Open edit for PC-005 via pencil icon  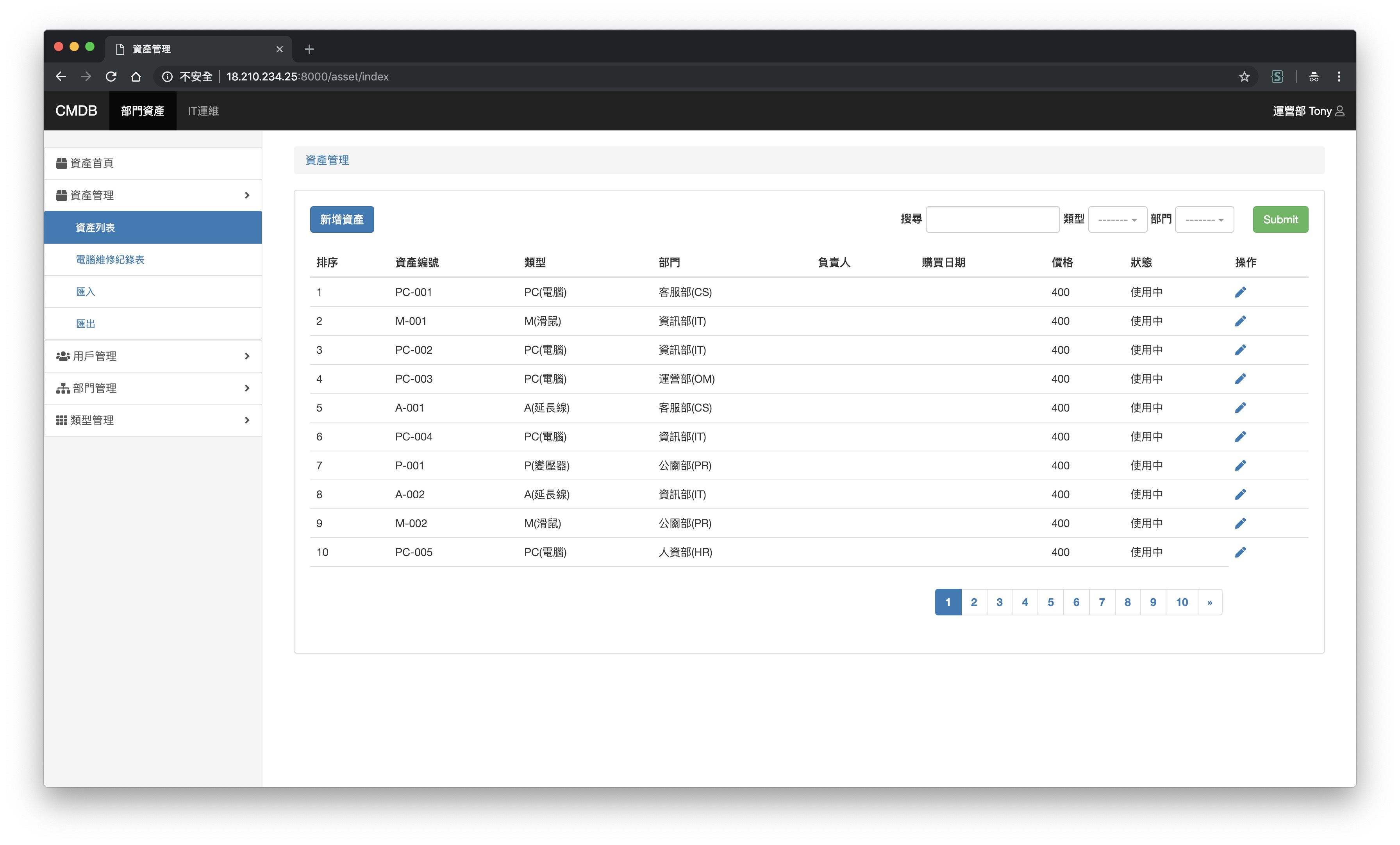[x=1240, y=552]
